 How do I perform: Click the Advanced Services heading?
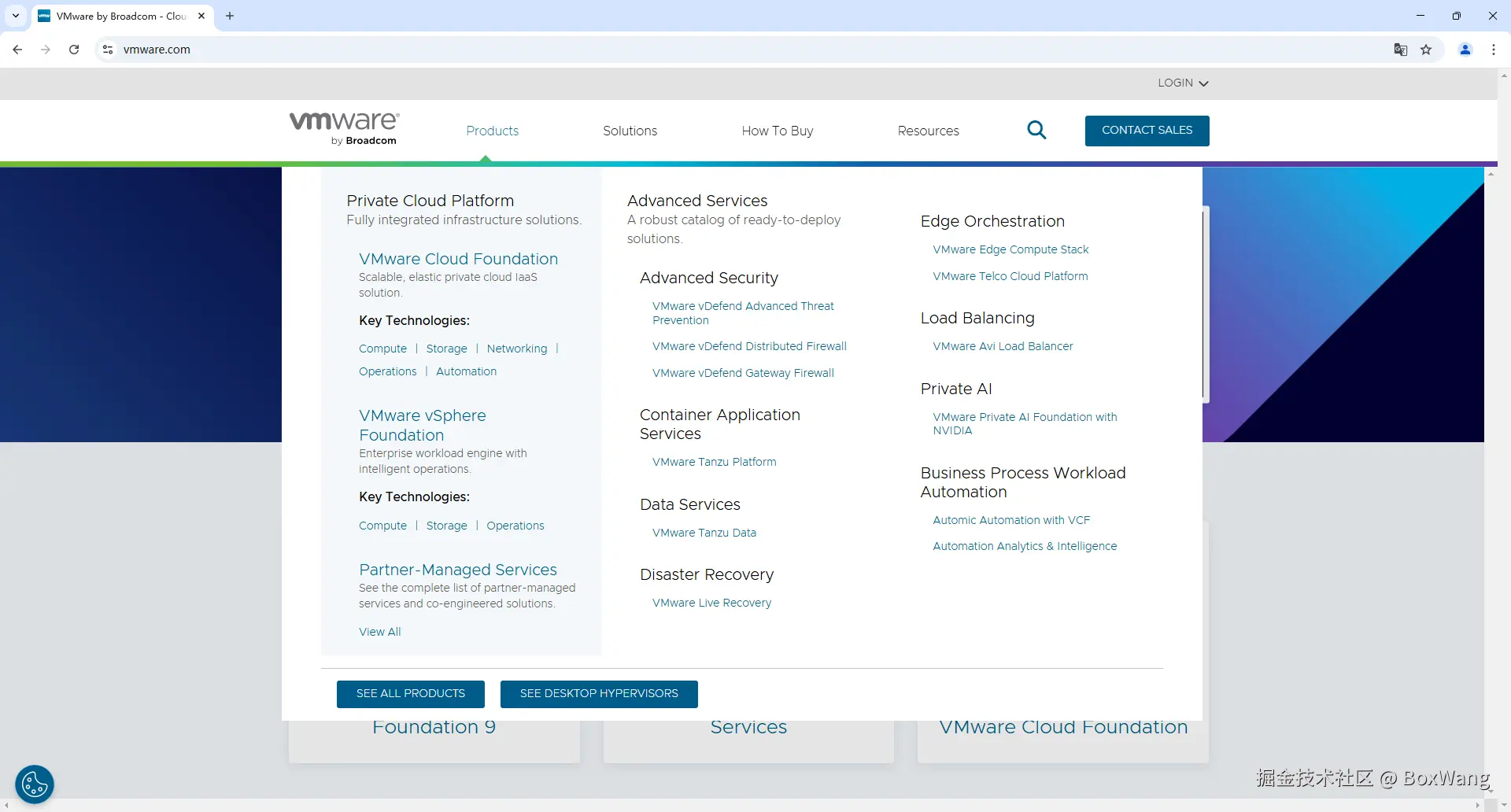point(697,201)
